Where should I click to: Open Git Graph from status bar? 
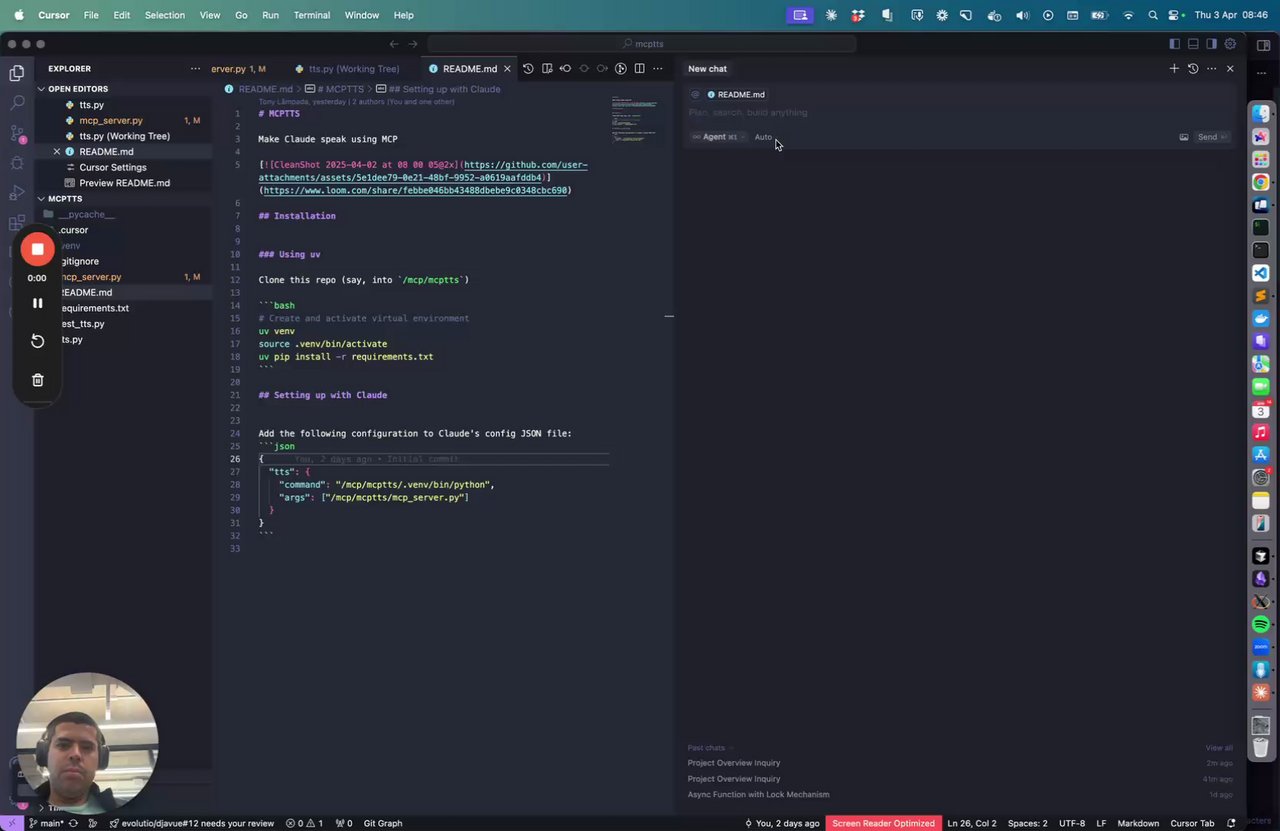(x=383, y=823)
